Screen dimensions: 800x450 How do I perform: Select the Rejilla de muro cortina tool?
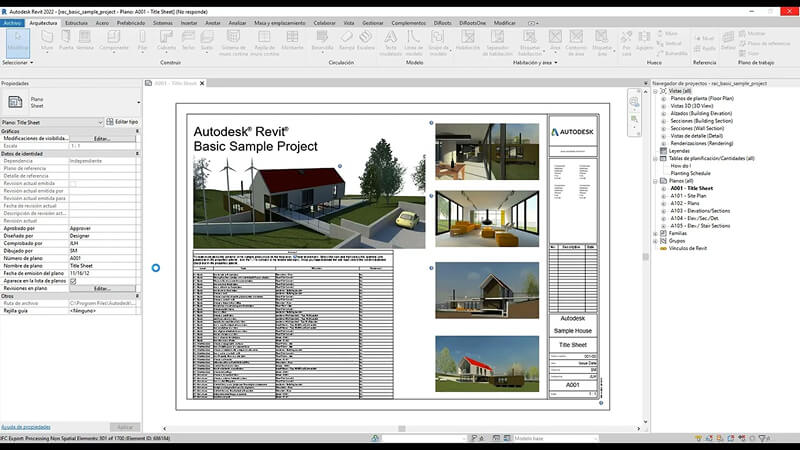pyautogui.click(x=264, y=43)
